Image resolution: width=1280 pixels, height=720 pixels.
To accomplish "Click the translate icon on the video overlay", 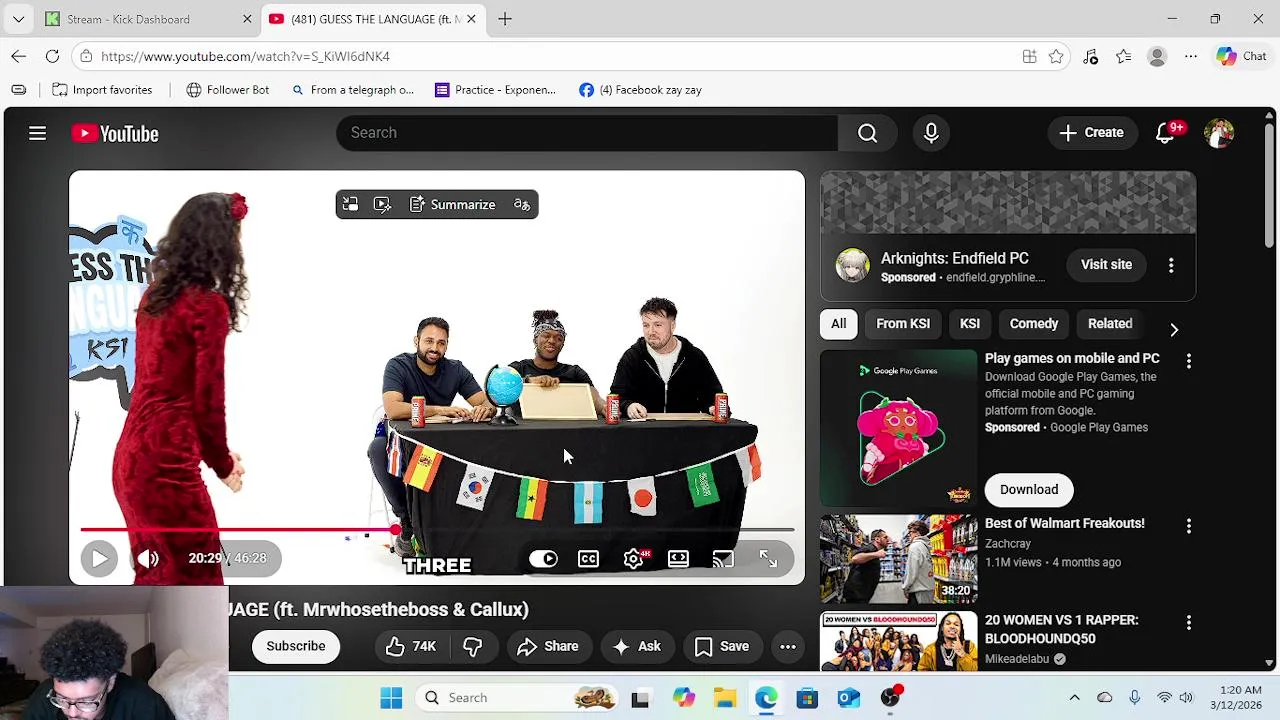I will pos(522,204).
